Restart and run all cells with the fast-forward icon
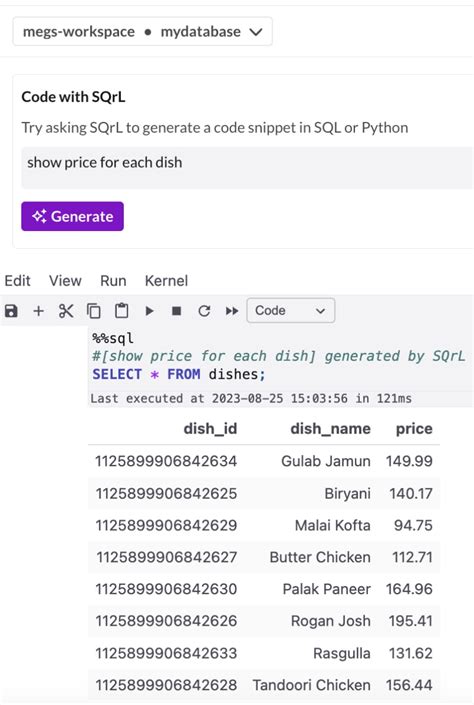Image resolution: width=474 pixels, height=705 pixels. (232, 311)
